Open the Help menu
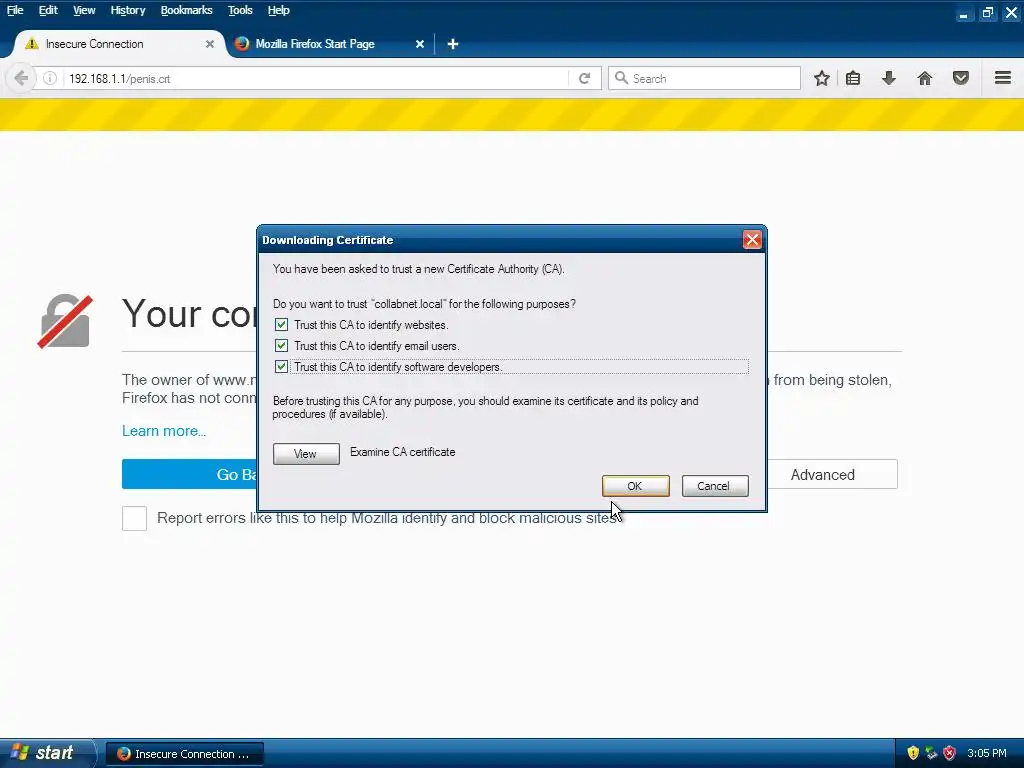1024x768 pixels. coord(278,10)
